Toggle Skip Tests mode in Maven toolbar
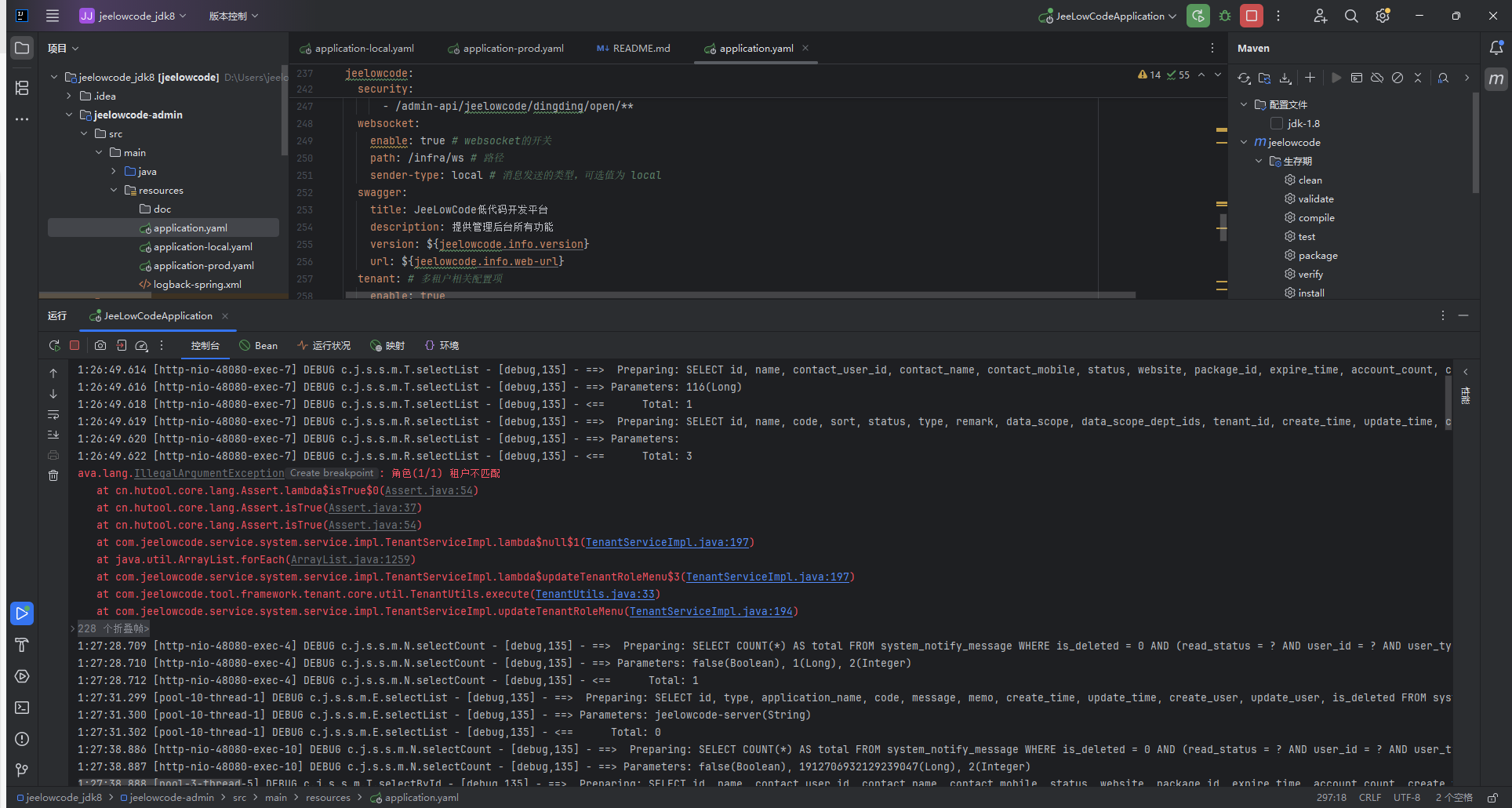 pyautogui.click(x=1398, y=78)
